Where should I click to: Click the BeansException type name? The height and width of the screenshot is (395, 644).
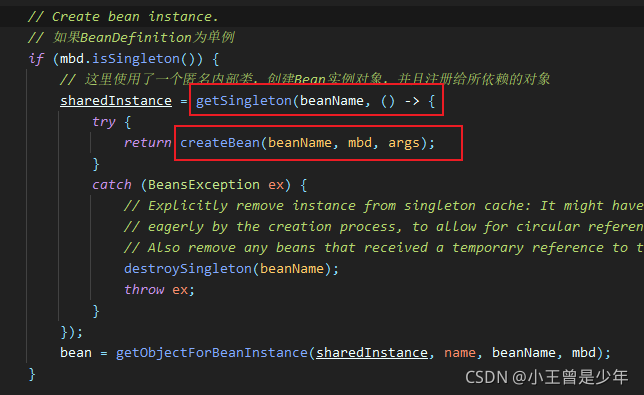(204, 185)
